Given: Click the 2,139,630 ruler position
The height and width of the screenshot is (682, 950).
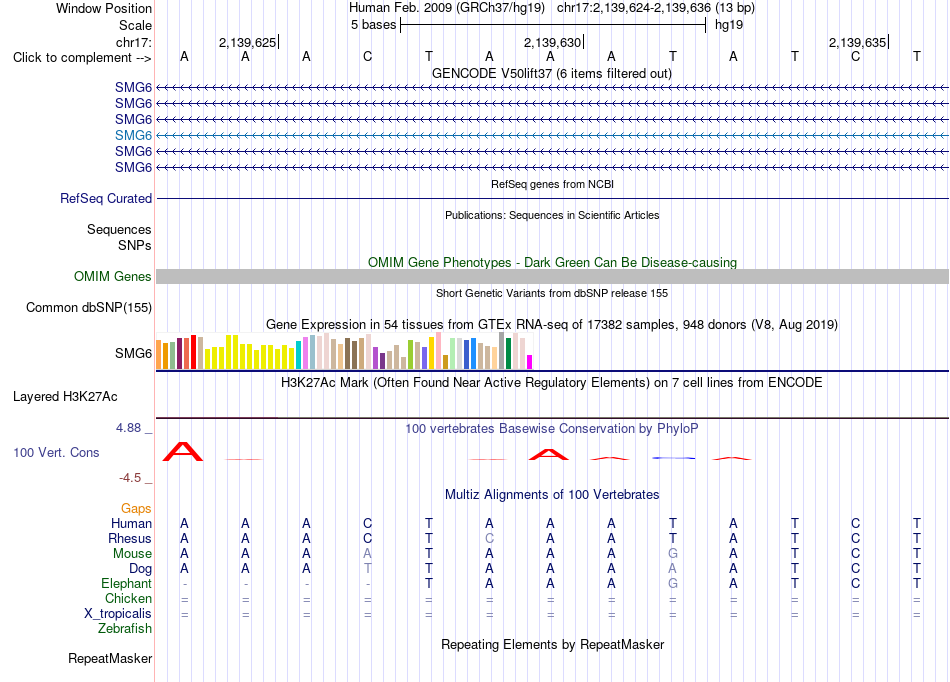Looking at the screenshot, I should (x=553, y=42).
